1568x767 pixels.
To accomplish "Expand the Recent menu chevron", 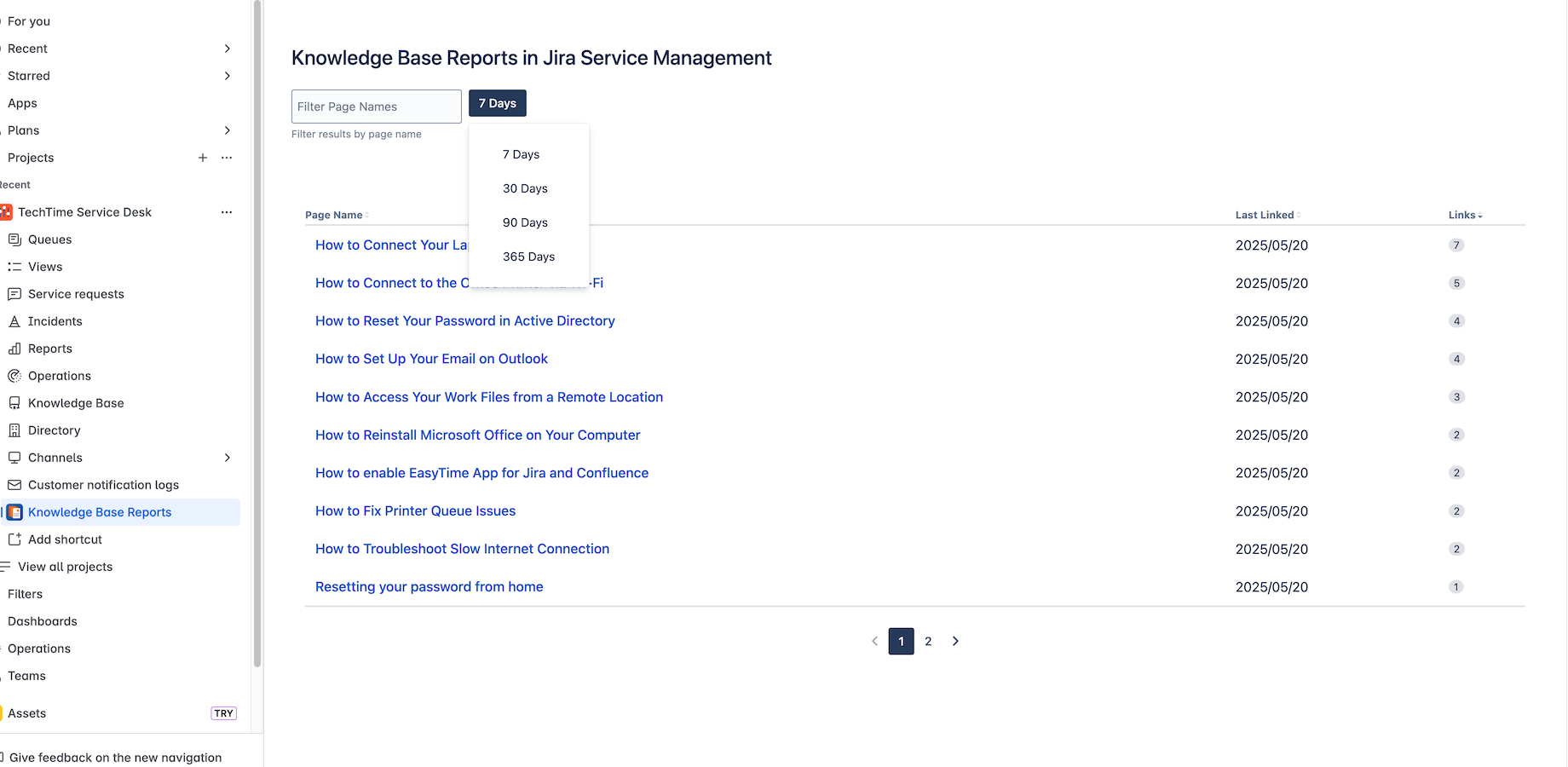I will 228,49.
